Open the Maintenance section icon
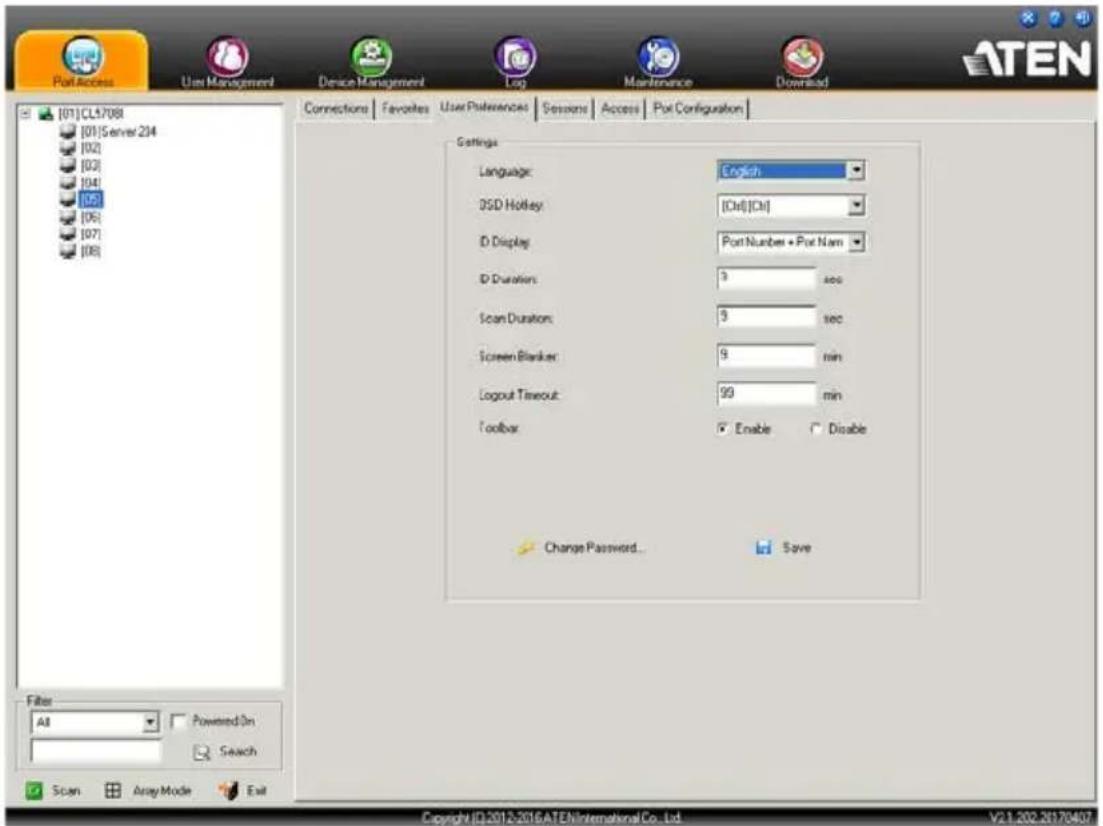 [x=658, y=56]
